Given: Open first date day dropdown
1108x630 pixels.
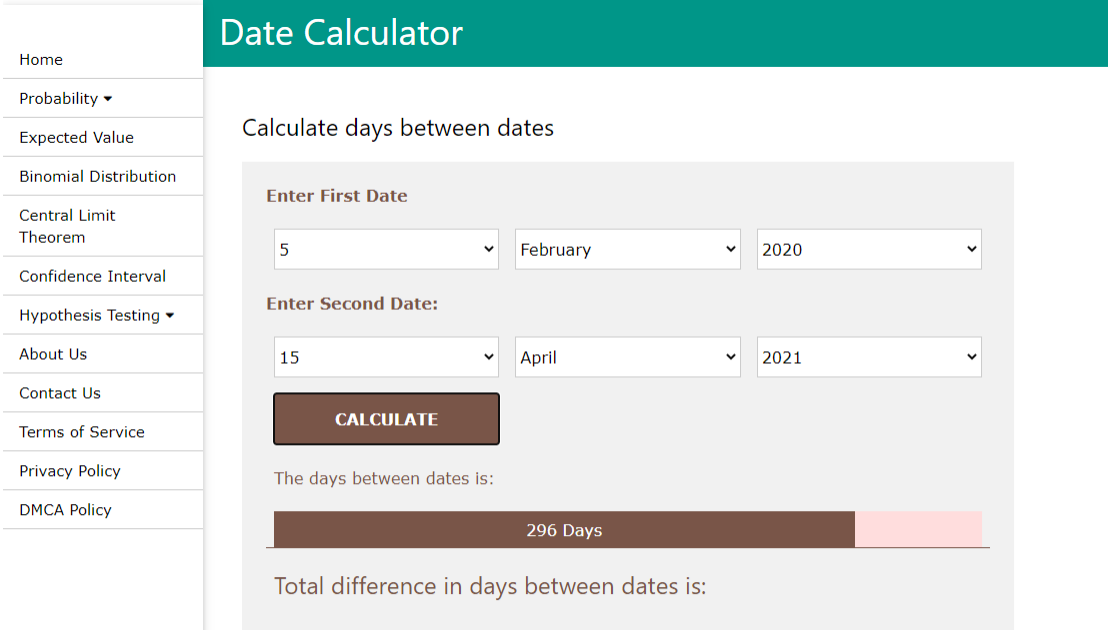Looking at the screenshot, I should pyautogui.click(x=386, y=250).
